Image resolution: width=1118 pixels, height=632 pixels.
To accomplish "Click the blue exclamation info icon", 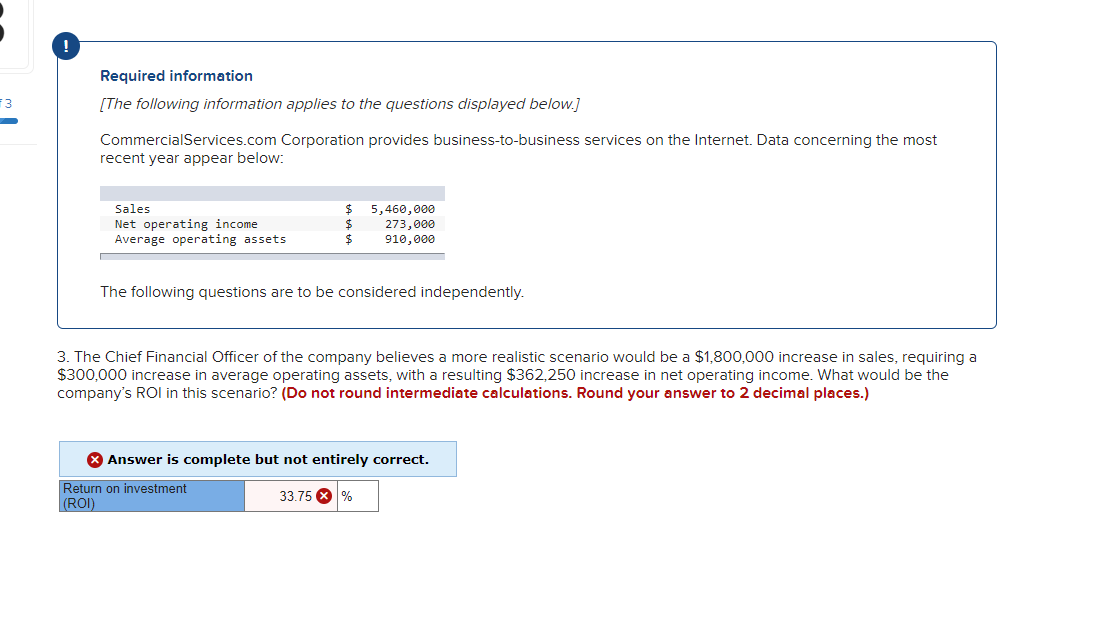I will [x=66, y=46].
